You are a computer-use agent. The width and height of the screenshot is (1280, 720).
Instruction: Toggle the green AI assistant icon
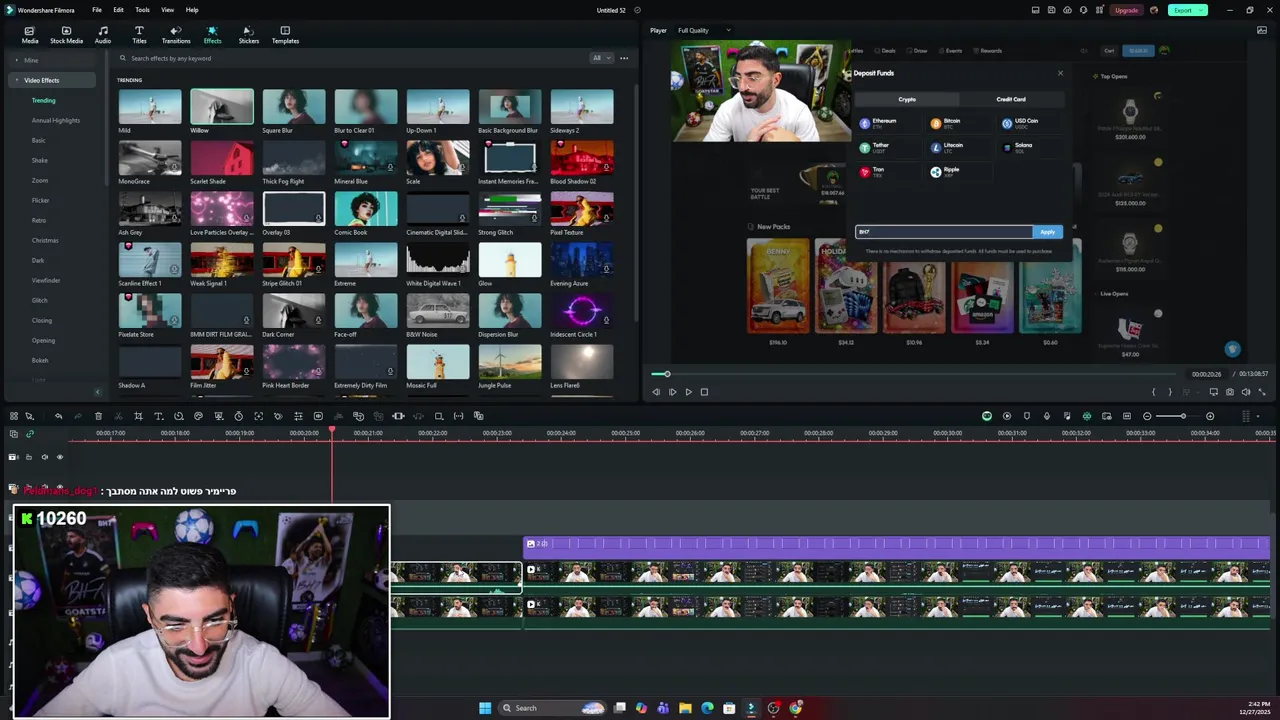pos(987,416)
